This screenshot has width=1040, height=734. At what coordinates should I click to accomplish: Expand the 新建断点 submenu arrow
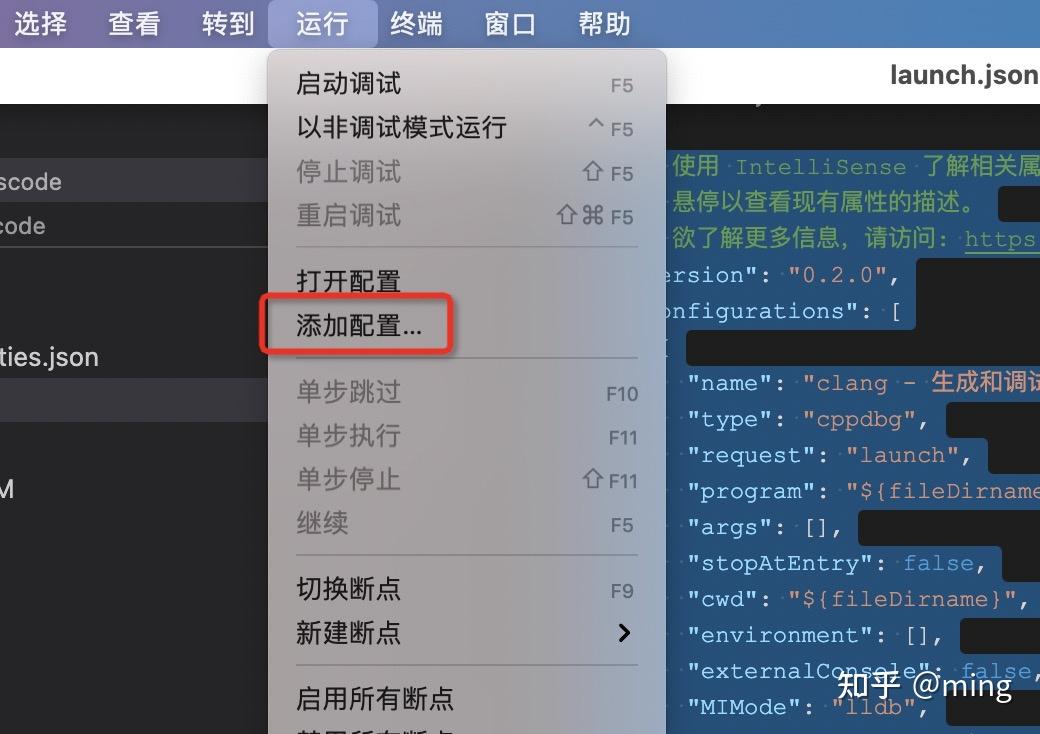coord(624,633)
